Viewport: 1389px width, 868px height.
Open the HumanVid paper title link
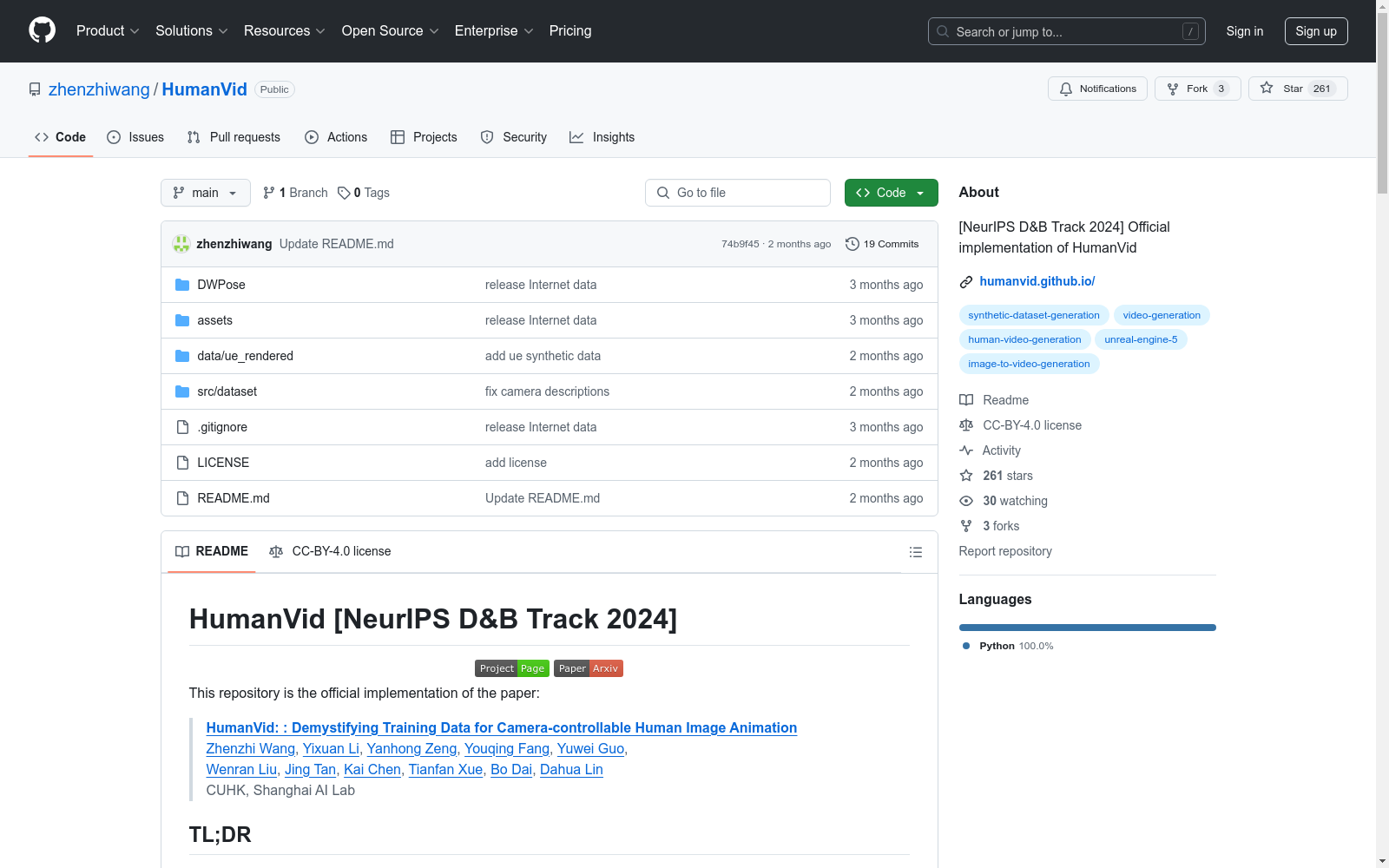point(502,727)
